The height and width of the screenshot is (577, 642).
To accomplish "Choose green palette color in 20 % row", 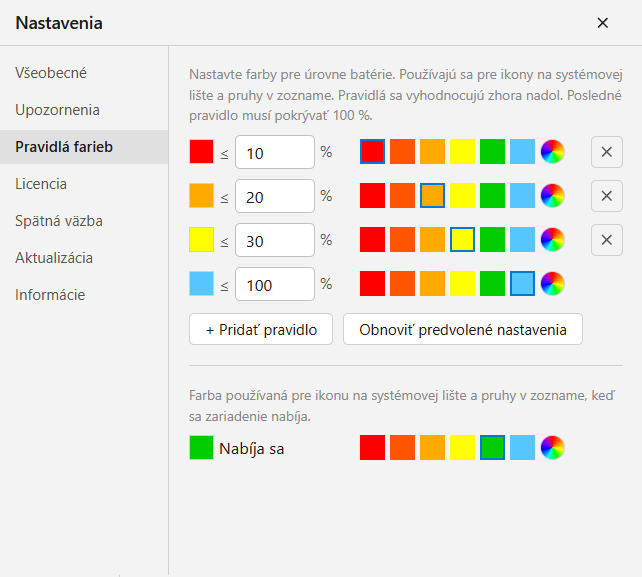I will (492, 195).
